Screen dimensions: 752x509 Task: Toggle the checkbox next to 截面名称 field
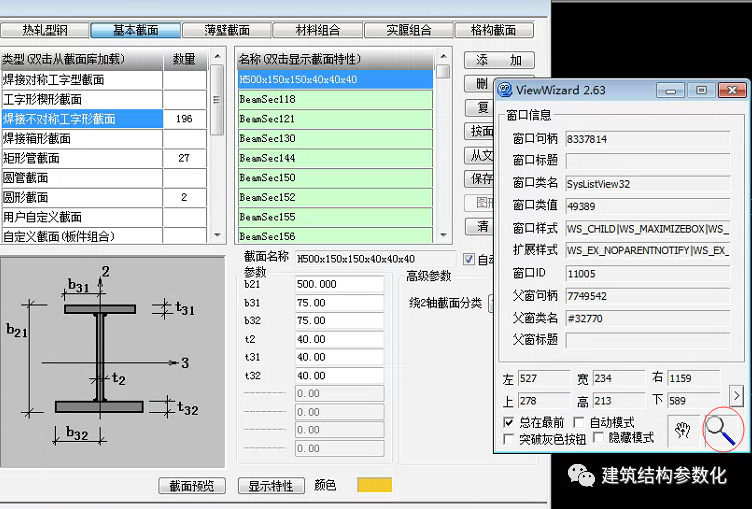pyautogui.click(x=469, y=259)
